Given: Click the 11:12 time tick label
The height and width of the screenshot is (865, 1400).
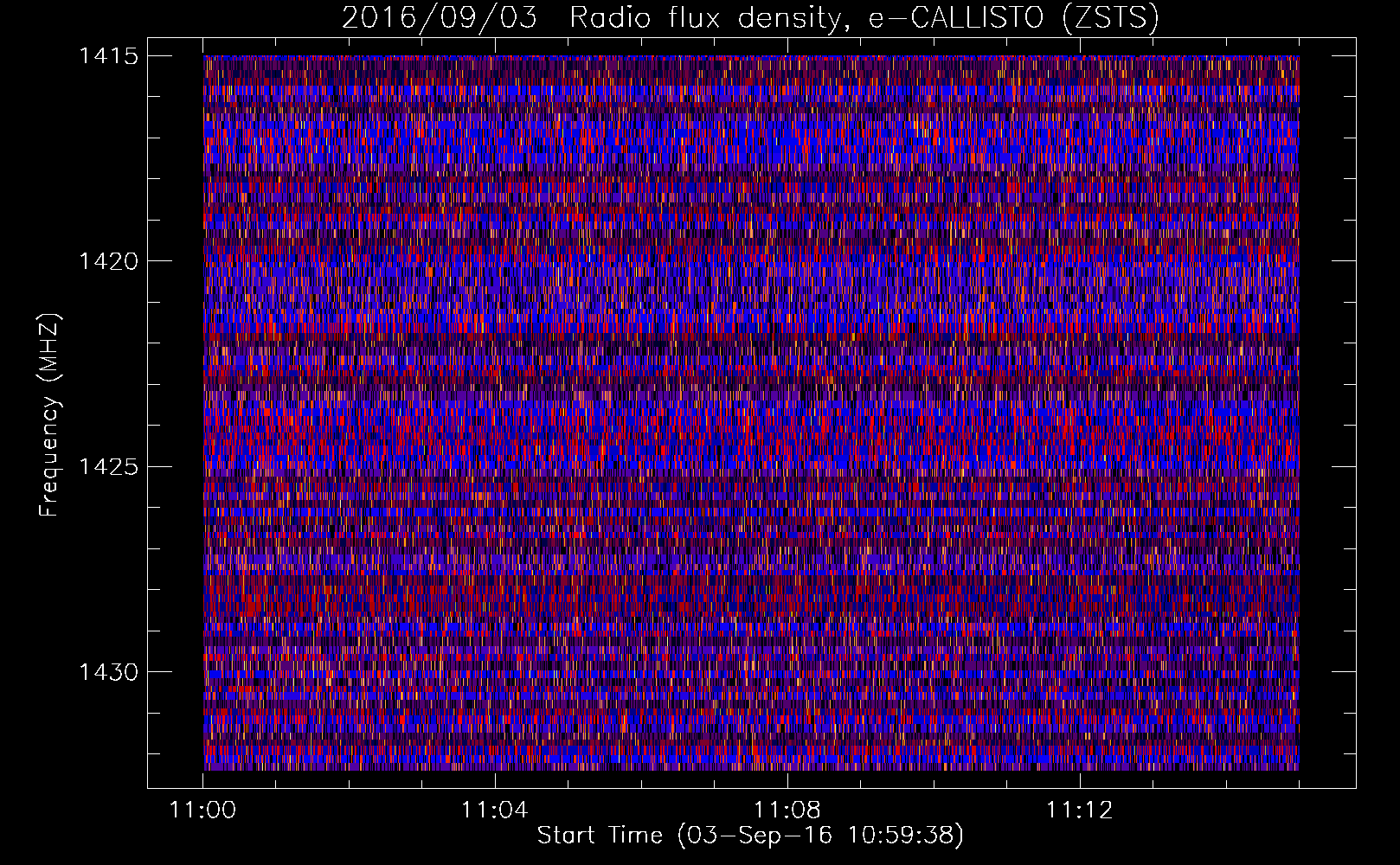Looking at the screenshot, I should (x=1078, y=811).
